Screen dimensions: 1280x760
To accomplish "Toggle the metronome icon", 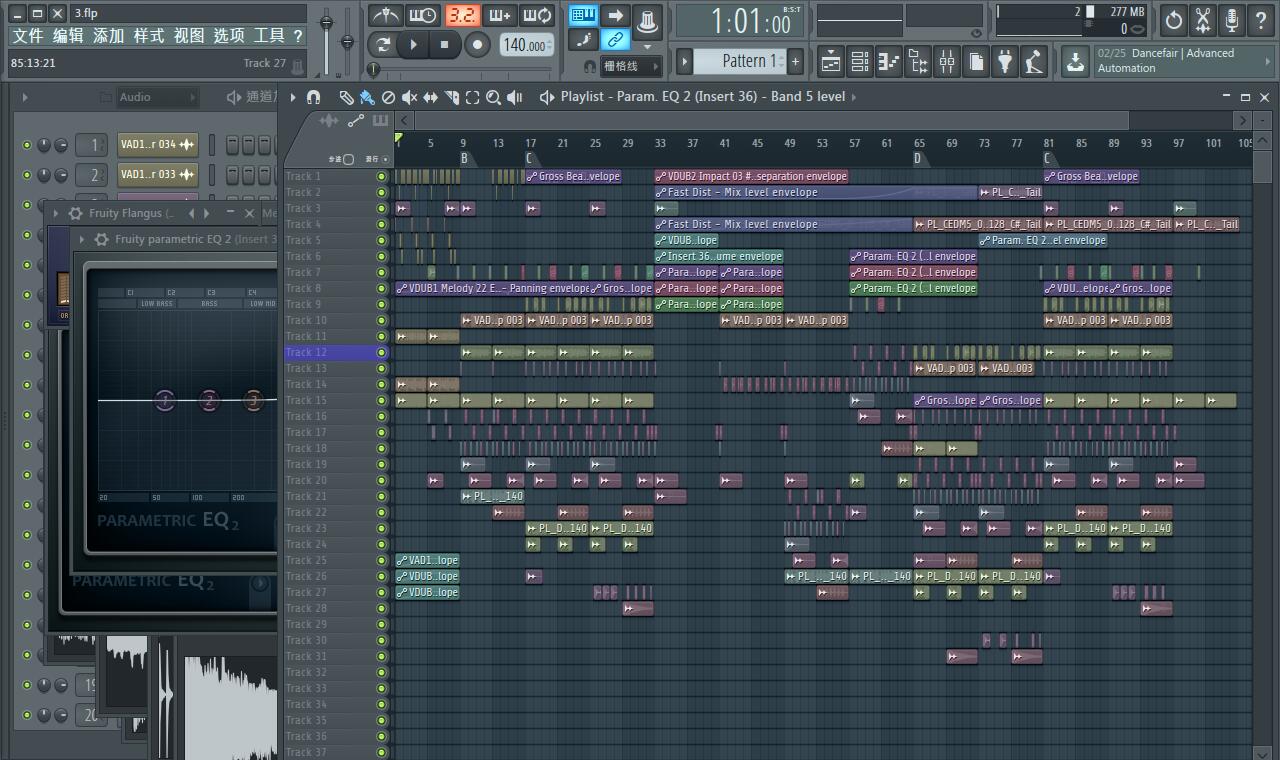I will click(x=385, y=15).
